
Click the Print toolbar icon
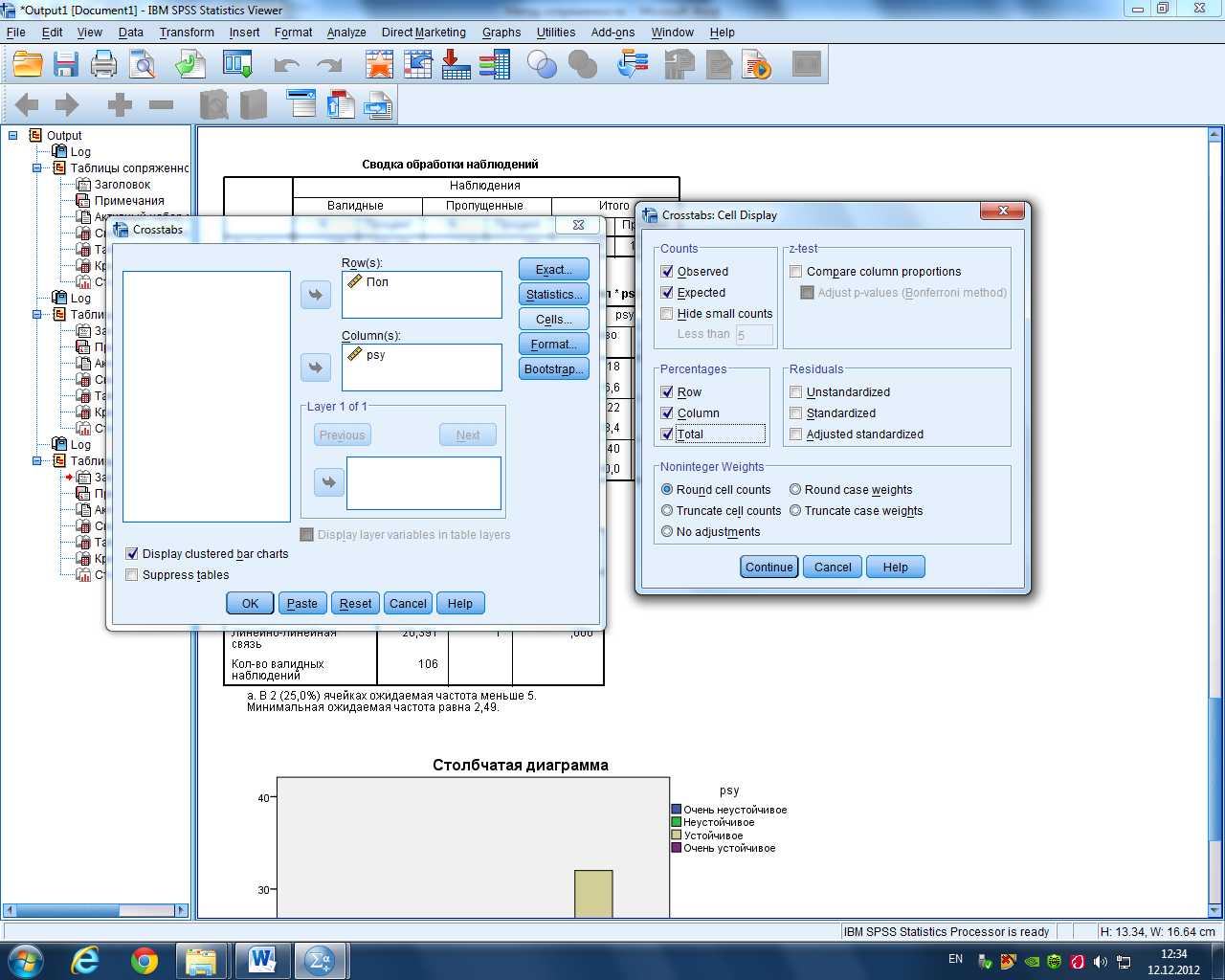pos(103,65)
